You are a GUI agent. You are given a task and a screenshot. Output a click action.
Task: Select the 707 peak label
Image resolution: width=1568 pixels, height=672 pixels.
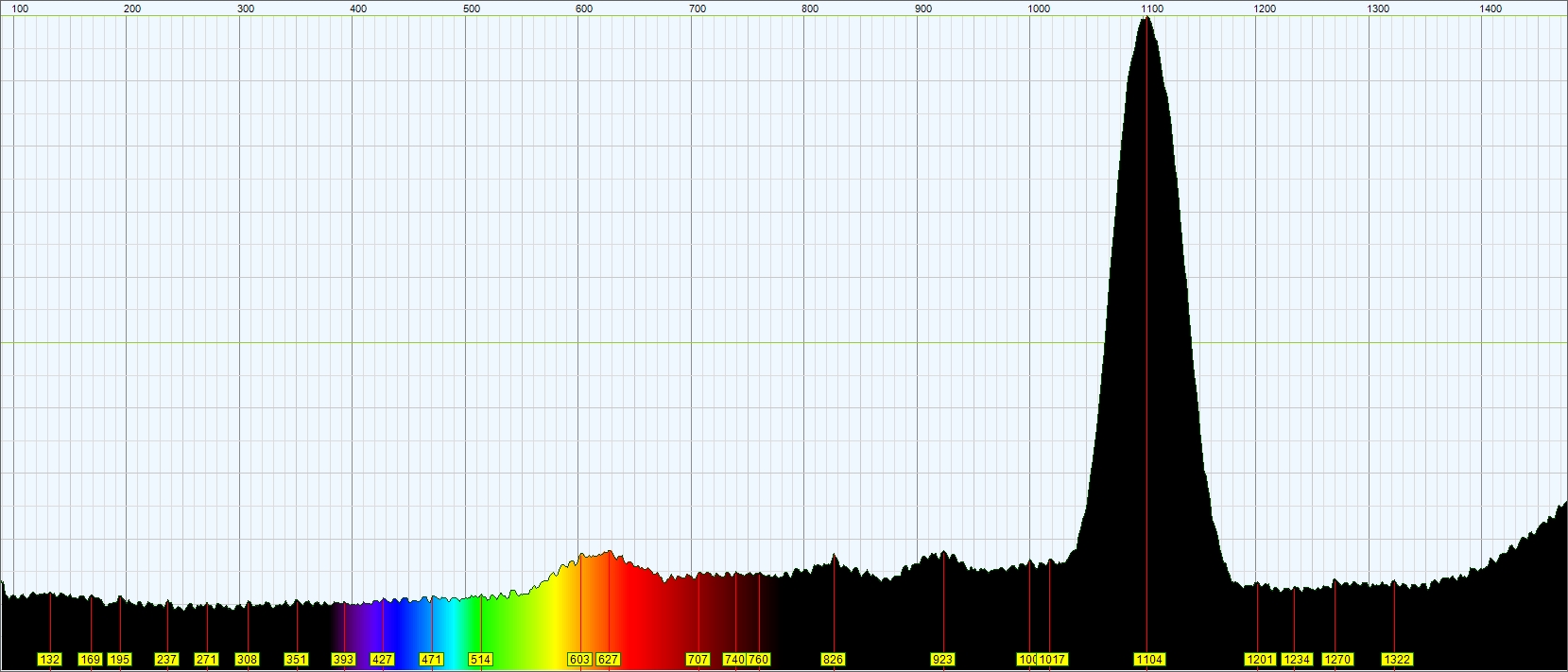point(698,660)
